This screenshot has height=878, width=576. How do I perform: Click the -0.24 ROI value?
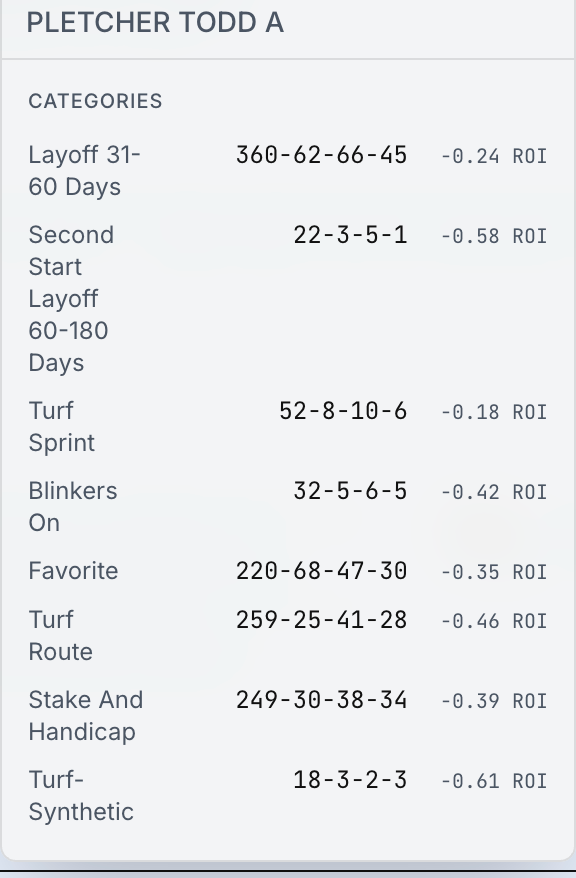pyautogui.click(x=494, y=156)
